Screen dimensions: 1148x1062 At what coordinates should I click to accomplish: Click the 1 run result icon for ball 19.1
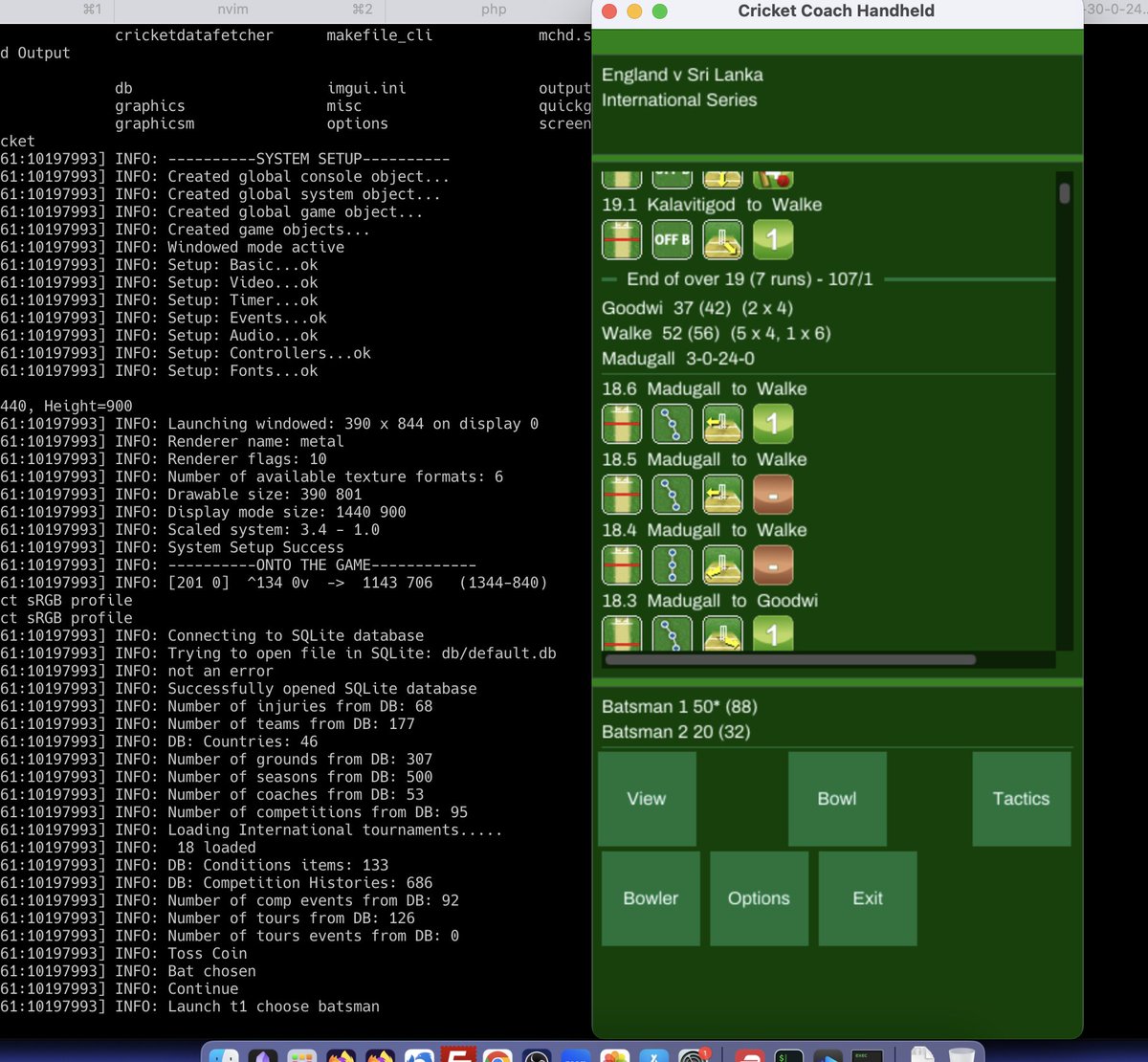tap(773, 239)
